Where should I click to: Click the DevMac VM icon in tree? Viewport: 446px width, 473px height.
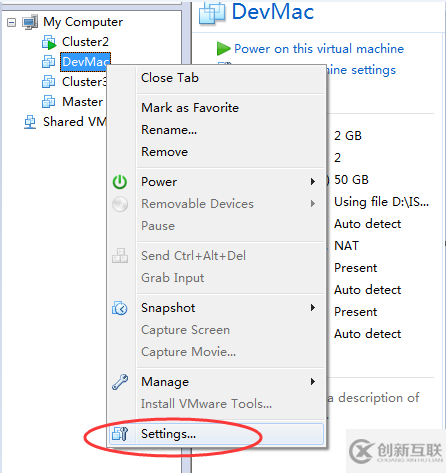(x=49, y=62)
